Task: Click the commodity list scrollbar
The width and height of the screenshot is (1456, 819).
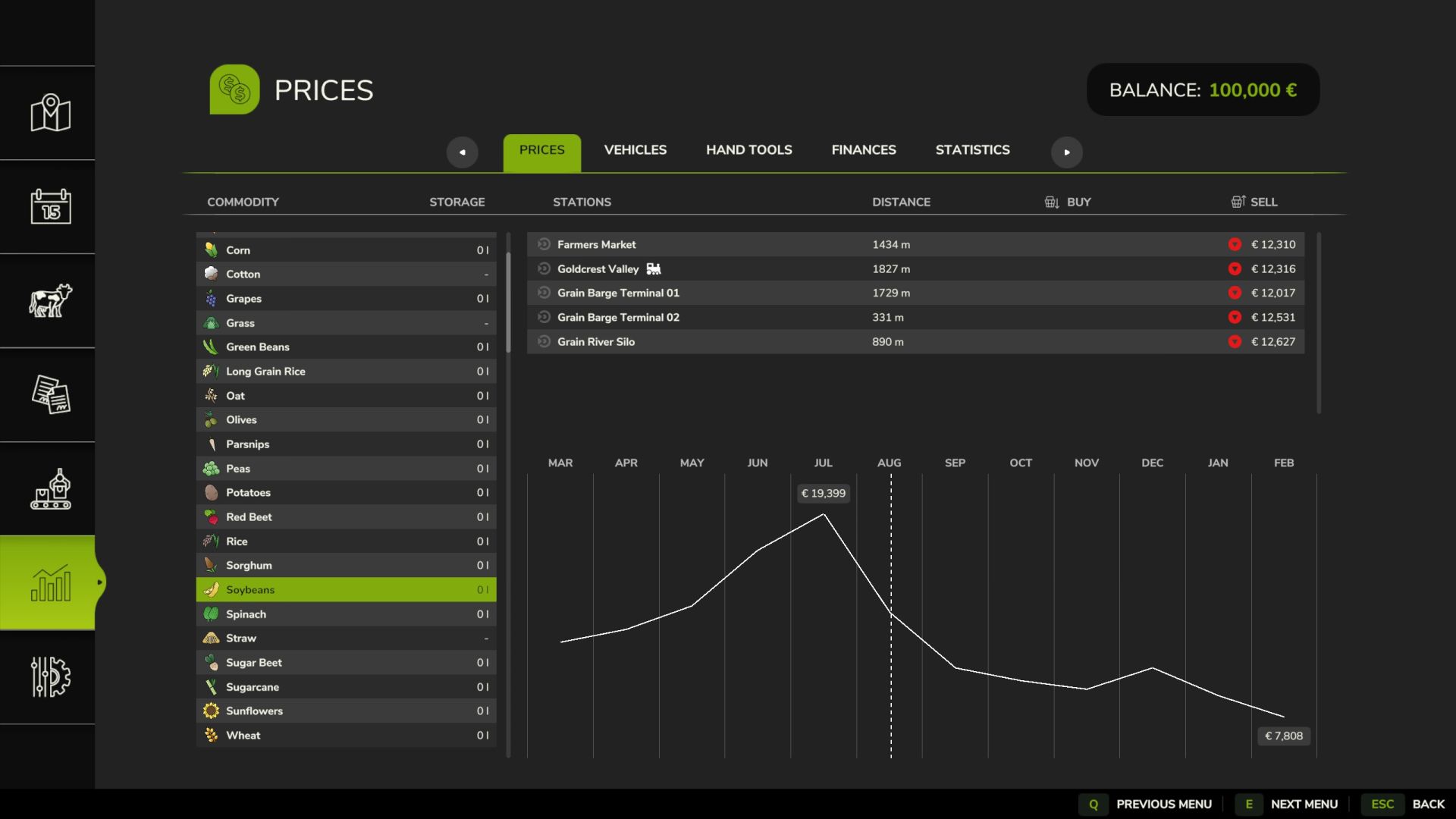Action: coord(508,303)
